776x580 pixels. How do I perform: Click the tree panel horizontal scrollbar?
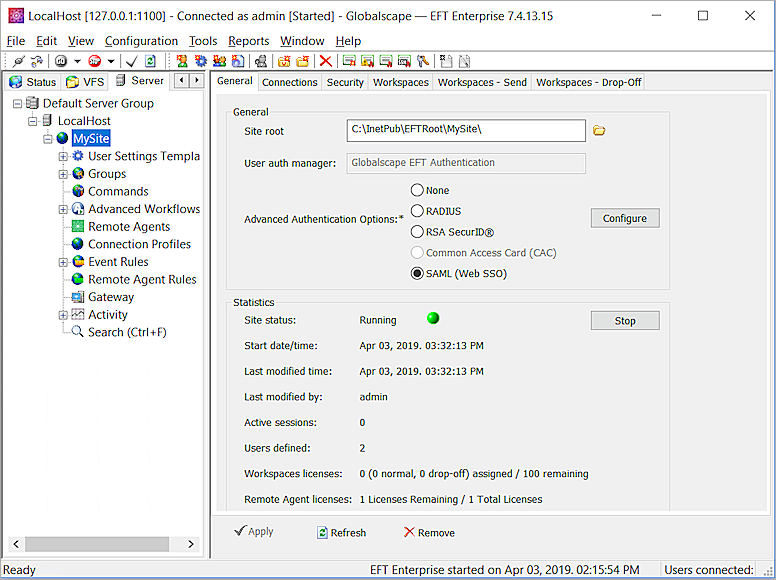(x=97, y=544)
